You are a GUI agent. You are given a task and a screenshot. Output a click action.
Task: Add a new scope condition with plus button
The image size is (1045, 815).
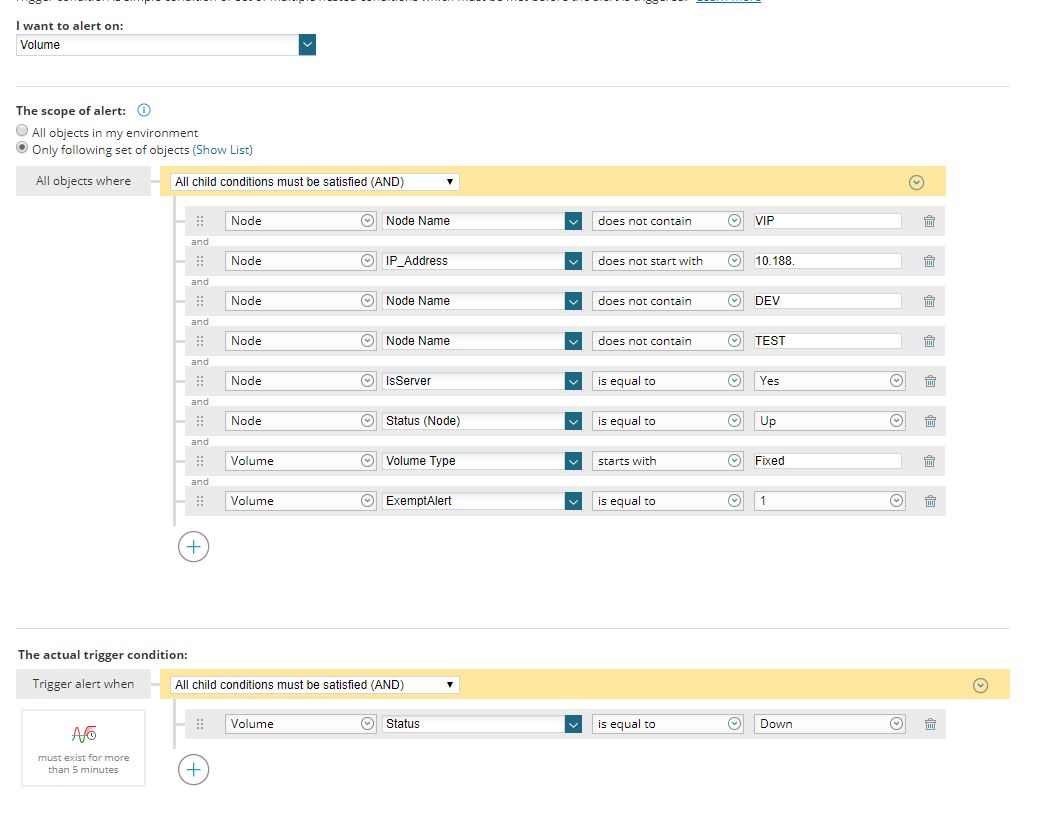(193, 547)
